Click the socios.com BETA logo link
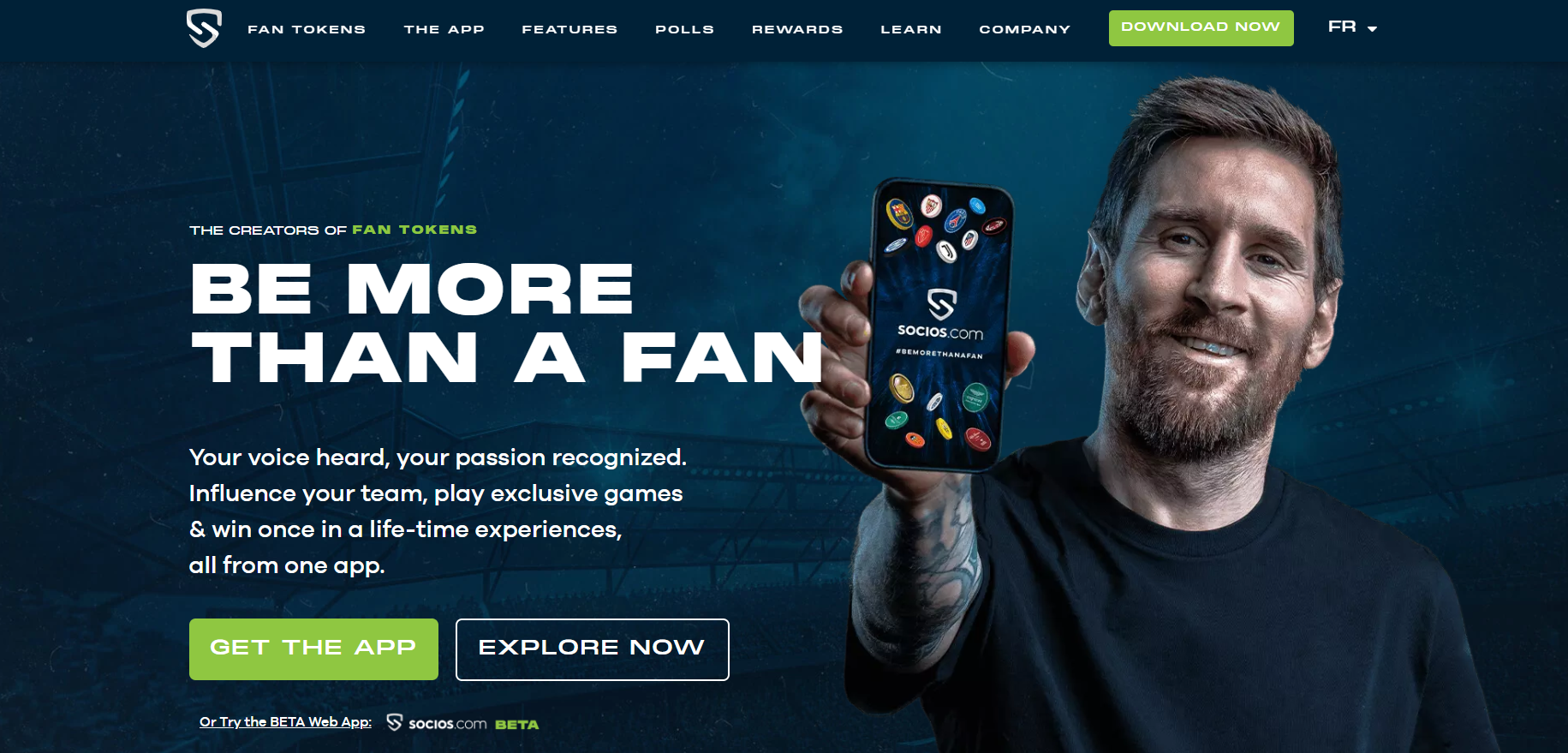 (462, 723)
